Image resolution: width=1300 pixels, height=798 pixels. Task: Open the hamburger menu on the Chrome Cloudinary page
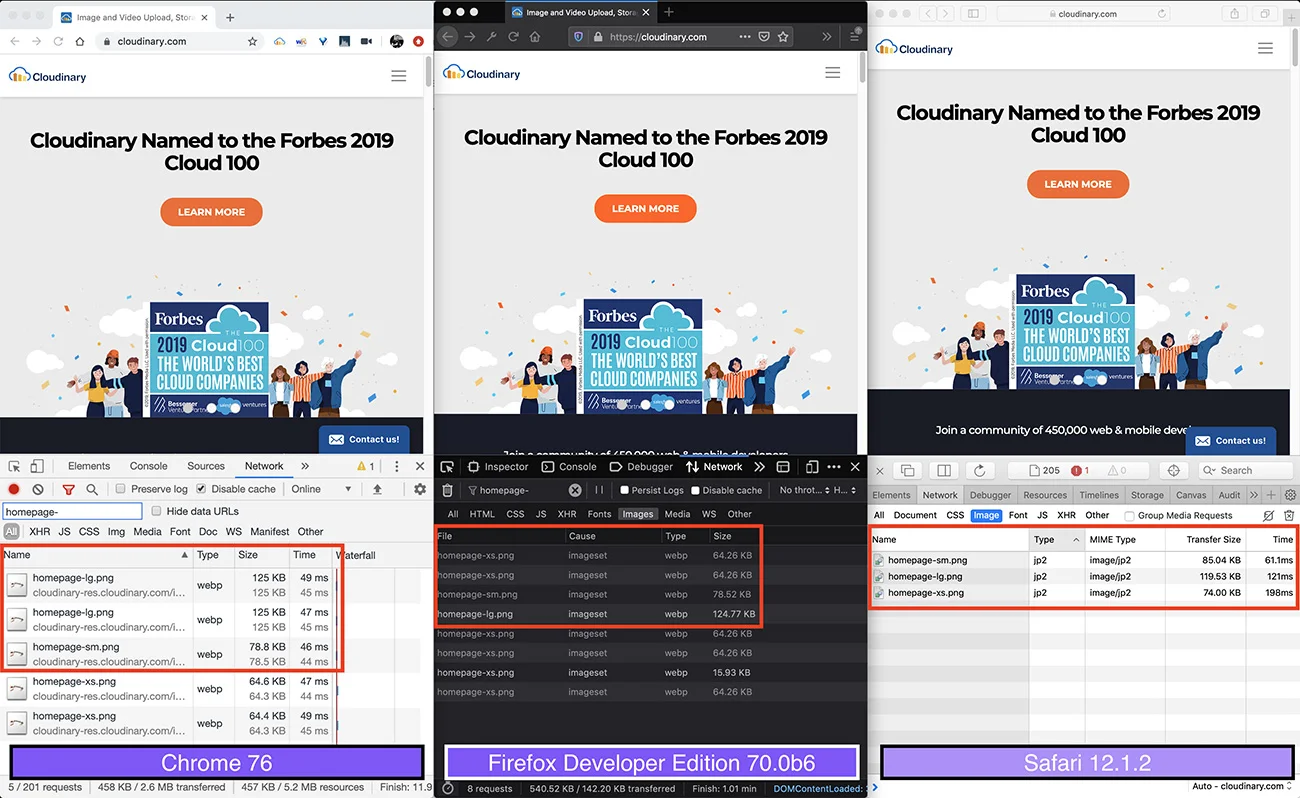tap(399, 76)
